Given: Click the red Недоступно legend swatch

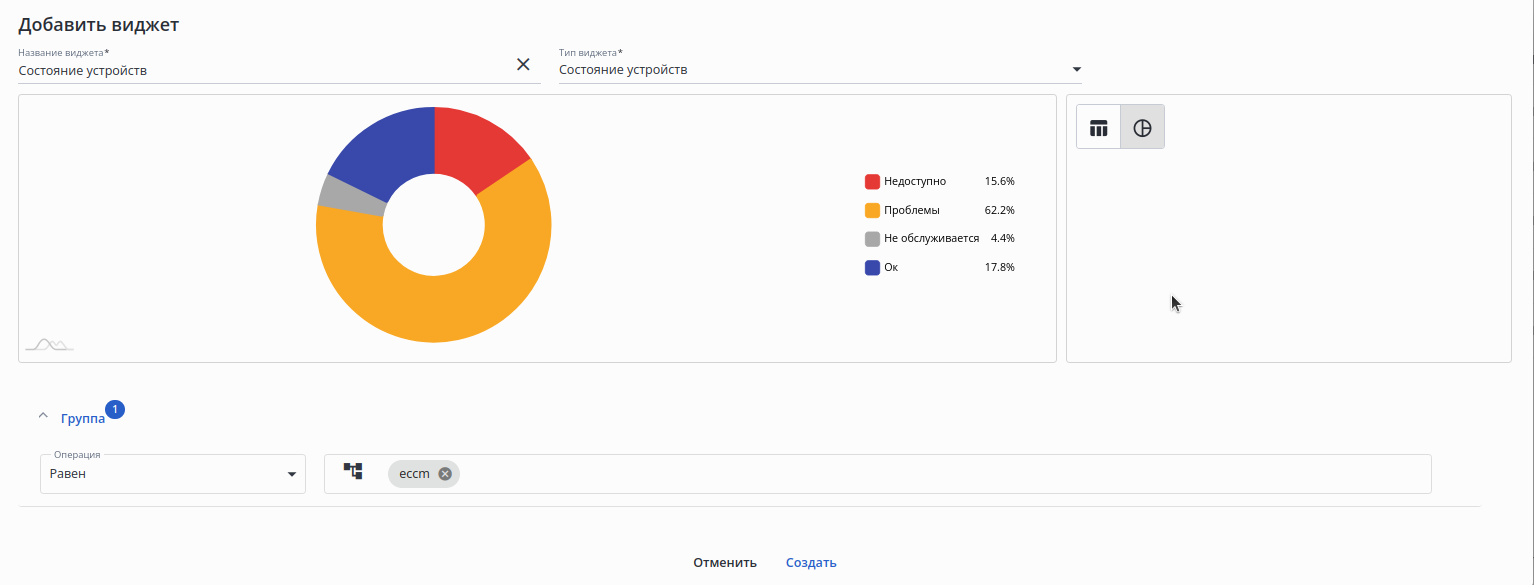Looking at the screenshot, I should 872,181.
